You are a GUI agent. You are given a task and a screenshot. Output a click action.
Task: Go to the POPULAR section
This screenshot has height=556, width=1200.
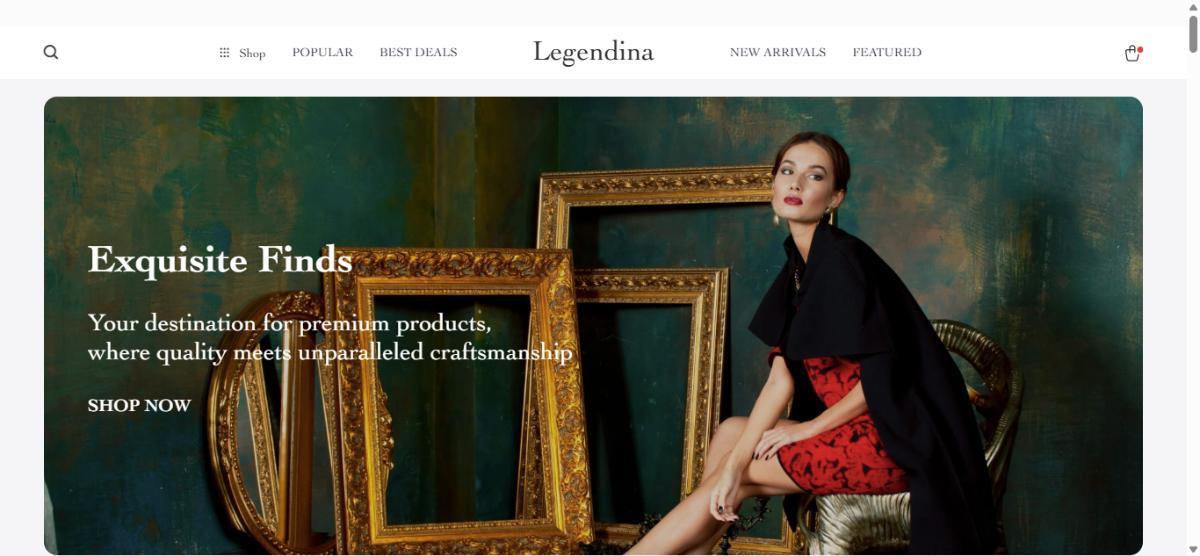322,52
